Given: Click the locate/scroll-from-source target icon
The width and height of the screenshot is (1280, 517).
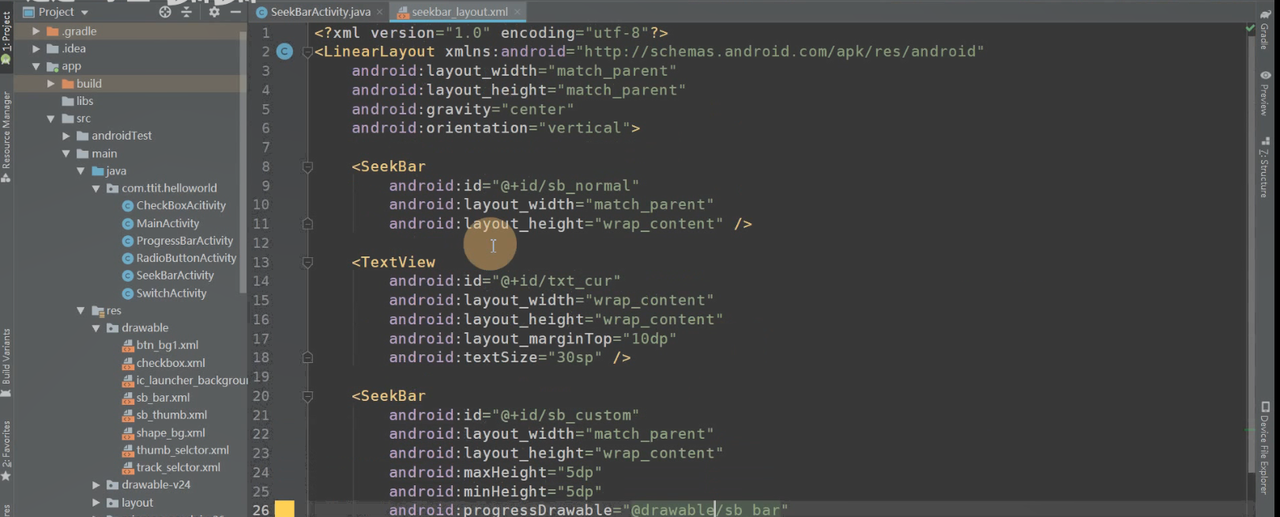Looking at the screenshot, I should (x=165, y=12).
